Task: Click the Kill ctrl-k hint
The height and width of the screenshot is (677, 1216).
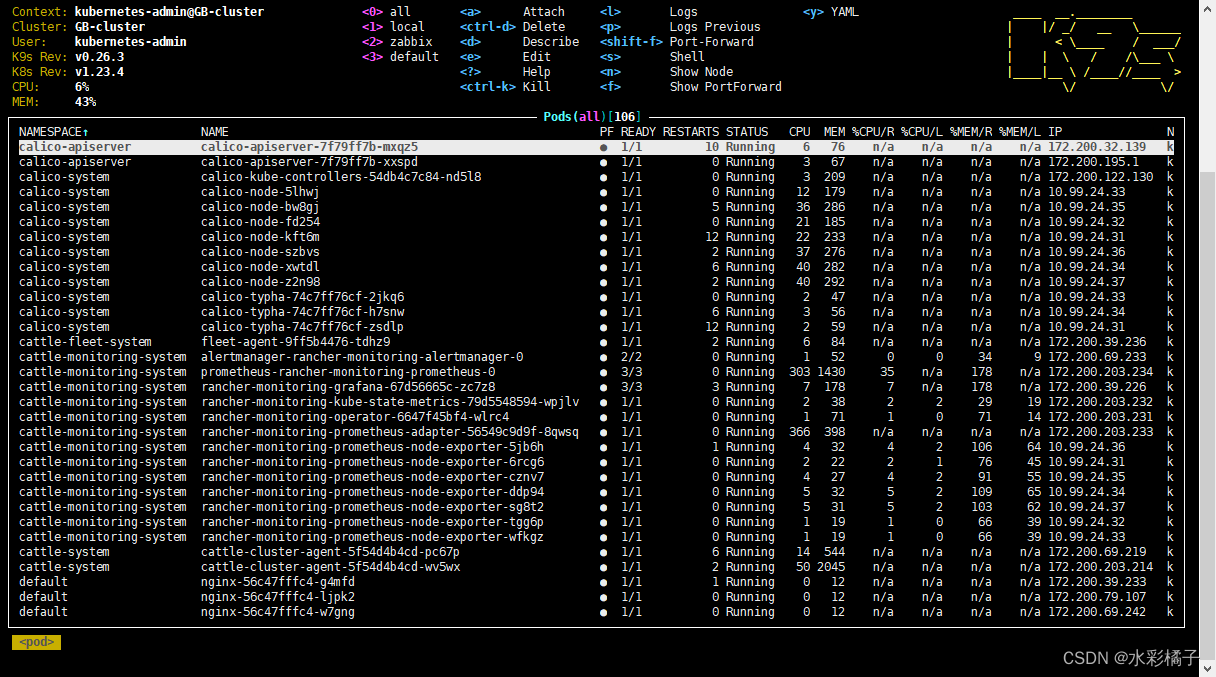Action: (505, 87)
